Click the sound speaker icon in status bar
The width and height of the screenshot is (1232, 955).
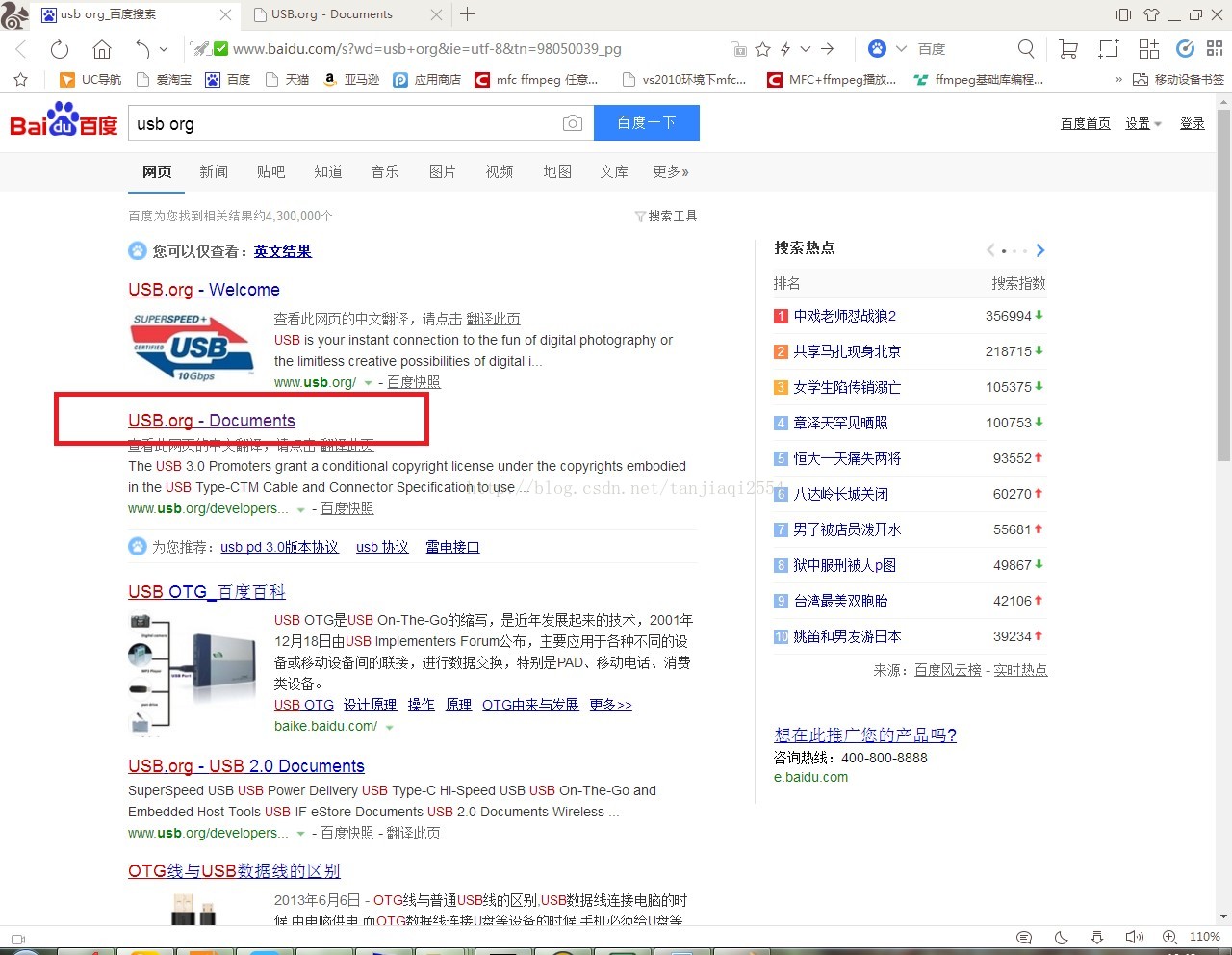tap(1134, 937)
